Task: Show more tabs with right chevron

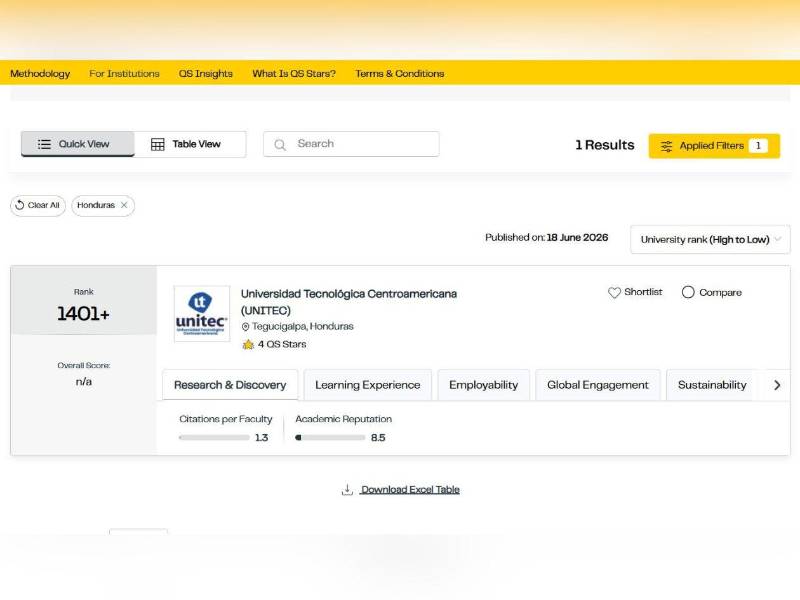Action: pos(777,385)
